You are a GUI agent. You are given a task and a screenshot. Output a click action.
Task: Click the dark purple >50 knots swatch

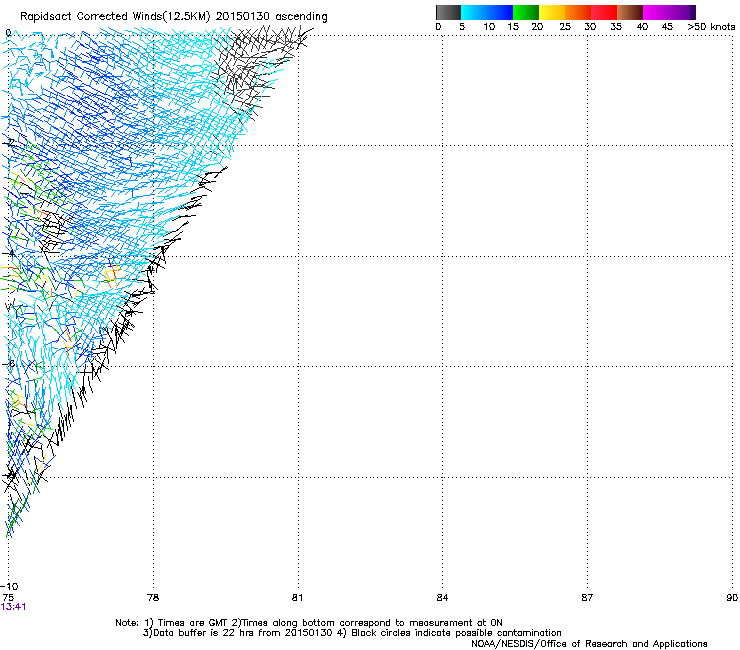click(693, 12)
